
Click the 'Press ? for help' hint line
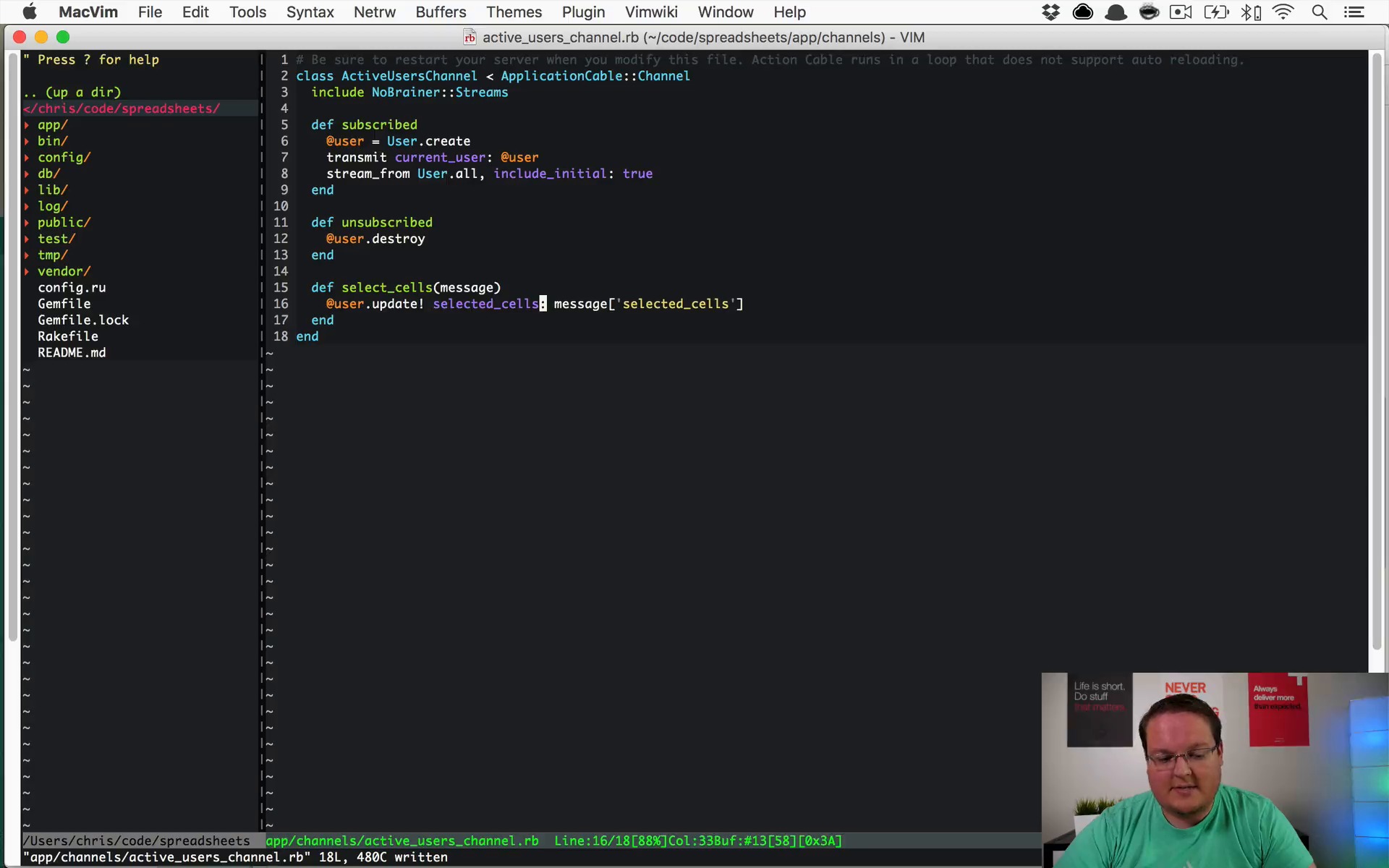(91, 60)
